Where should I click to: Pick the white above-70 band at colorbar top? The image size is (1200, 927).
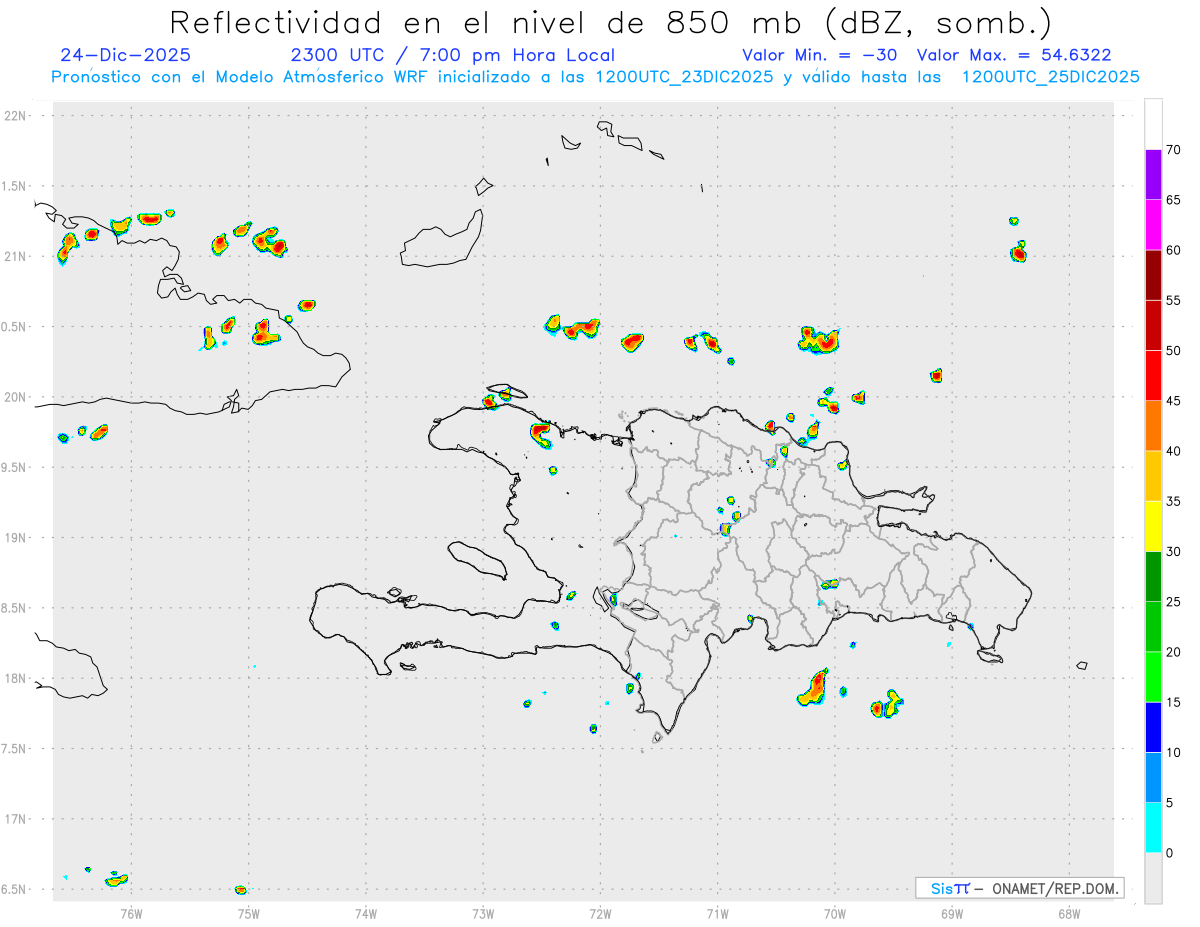[x=1153, y=125]
